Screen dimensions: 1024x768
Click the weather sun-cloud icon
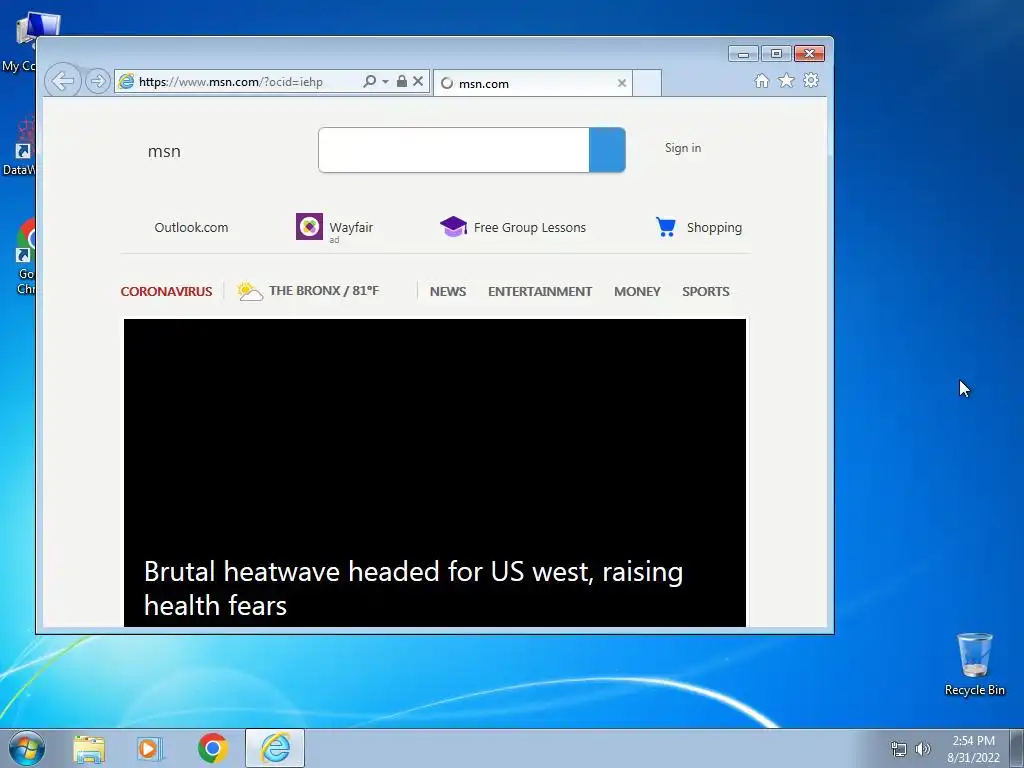click(249, 291)
